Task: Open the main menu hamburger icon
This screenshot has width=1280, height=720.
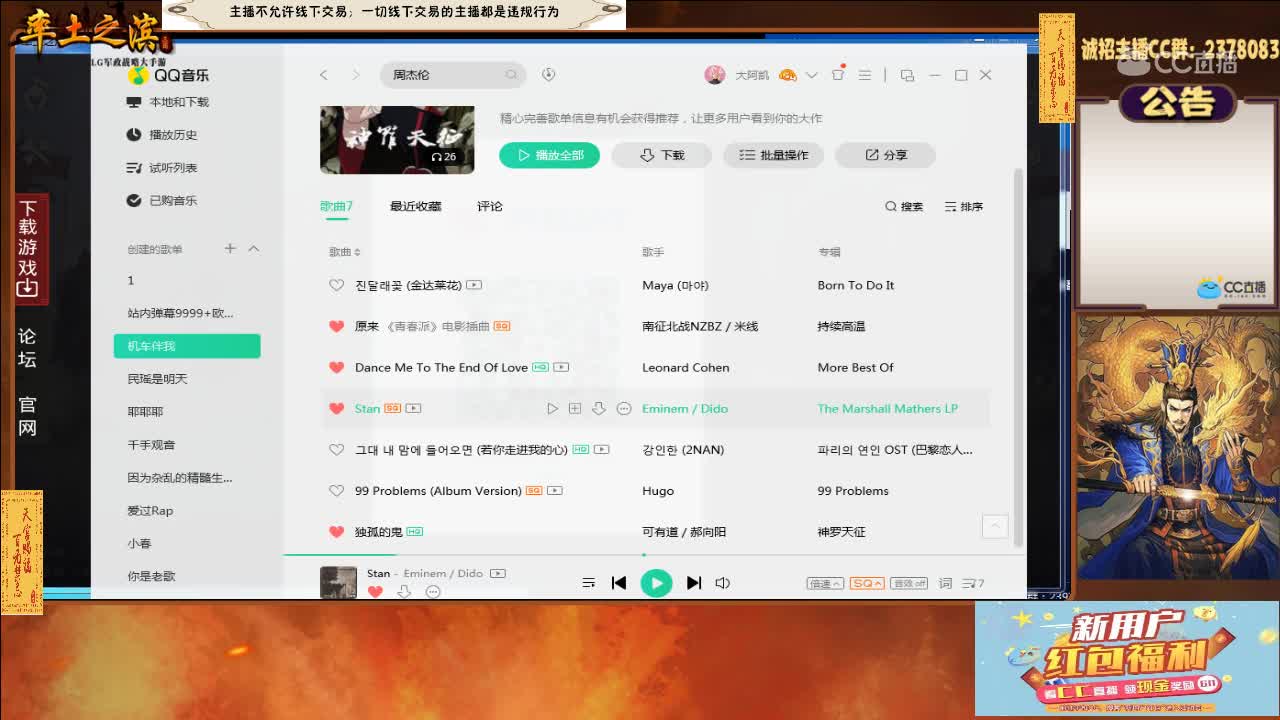Action: [865, 75]
